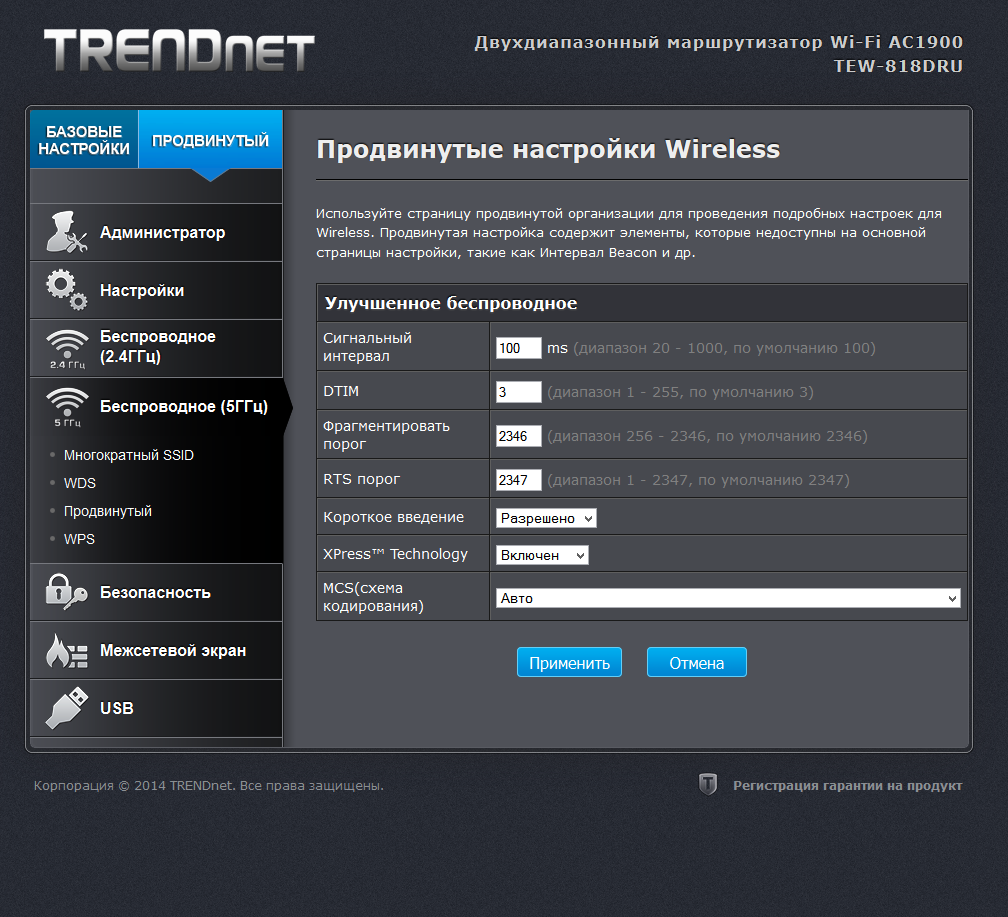
Task: Click the Сигнальный интервал range hint text
Action: click(x=724, y=348)
